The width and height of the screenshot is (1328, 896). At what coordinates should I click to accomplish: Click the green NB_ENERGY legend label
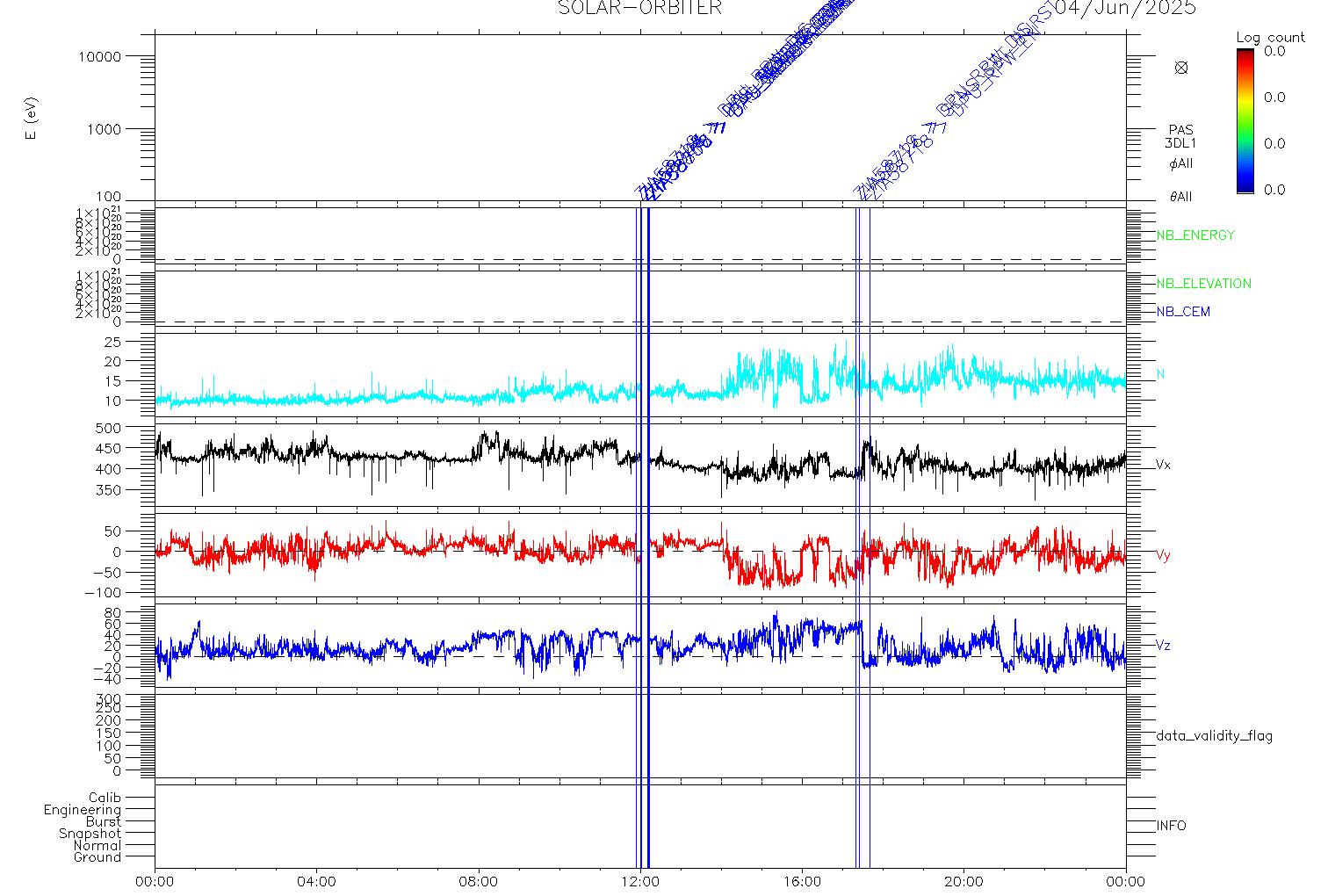point(1195,235)
